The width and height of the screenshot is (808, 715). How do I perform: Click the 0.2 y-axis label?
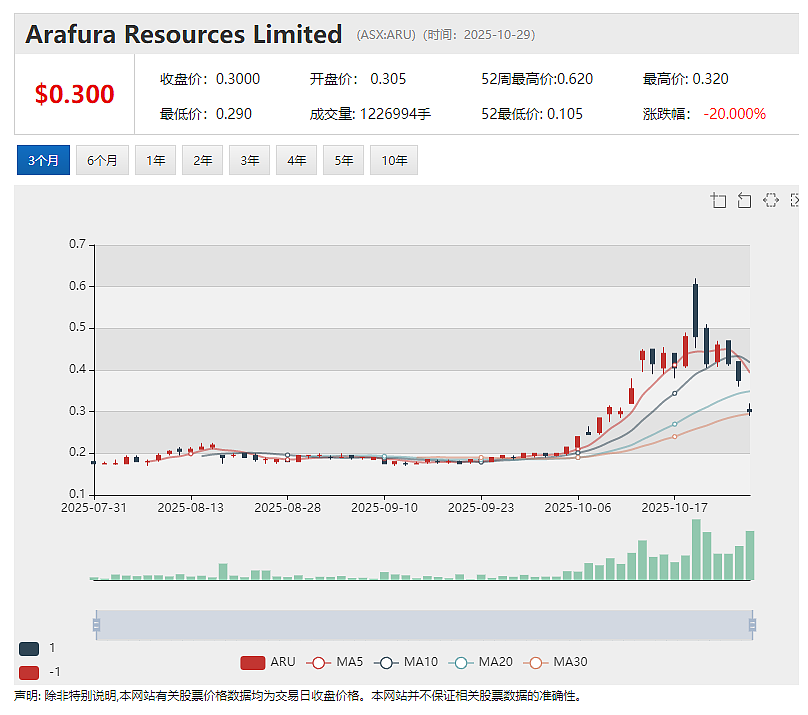77,452
